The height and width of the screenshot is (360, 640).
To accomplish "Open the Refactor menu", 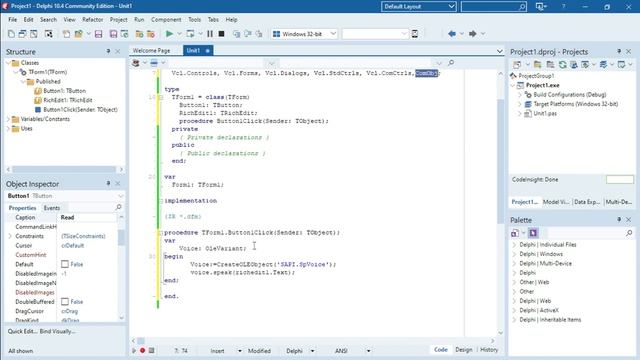I will (93, 20).
